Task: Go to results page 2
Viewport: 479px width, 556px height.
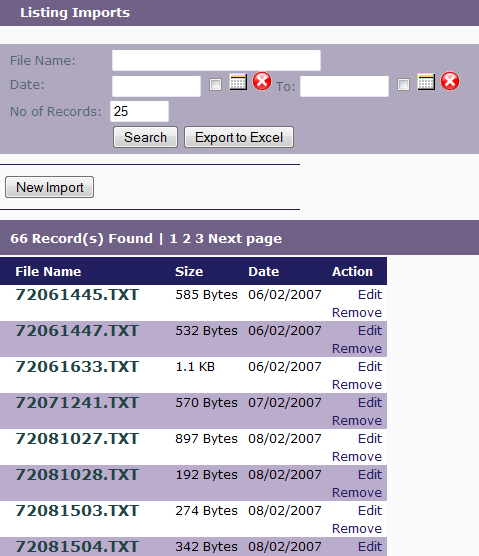Action: point(186,238)
